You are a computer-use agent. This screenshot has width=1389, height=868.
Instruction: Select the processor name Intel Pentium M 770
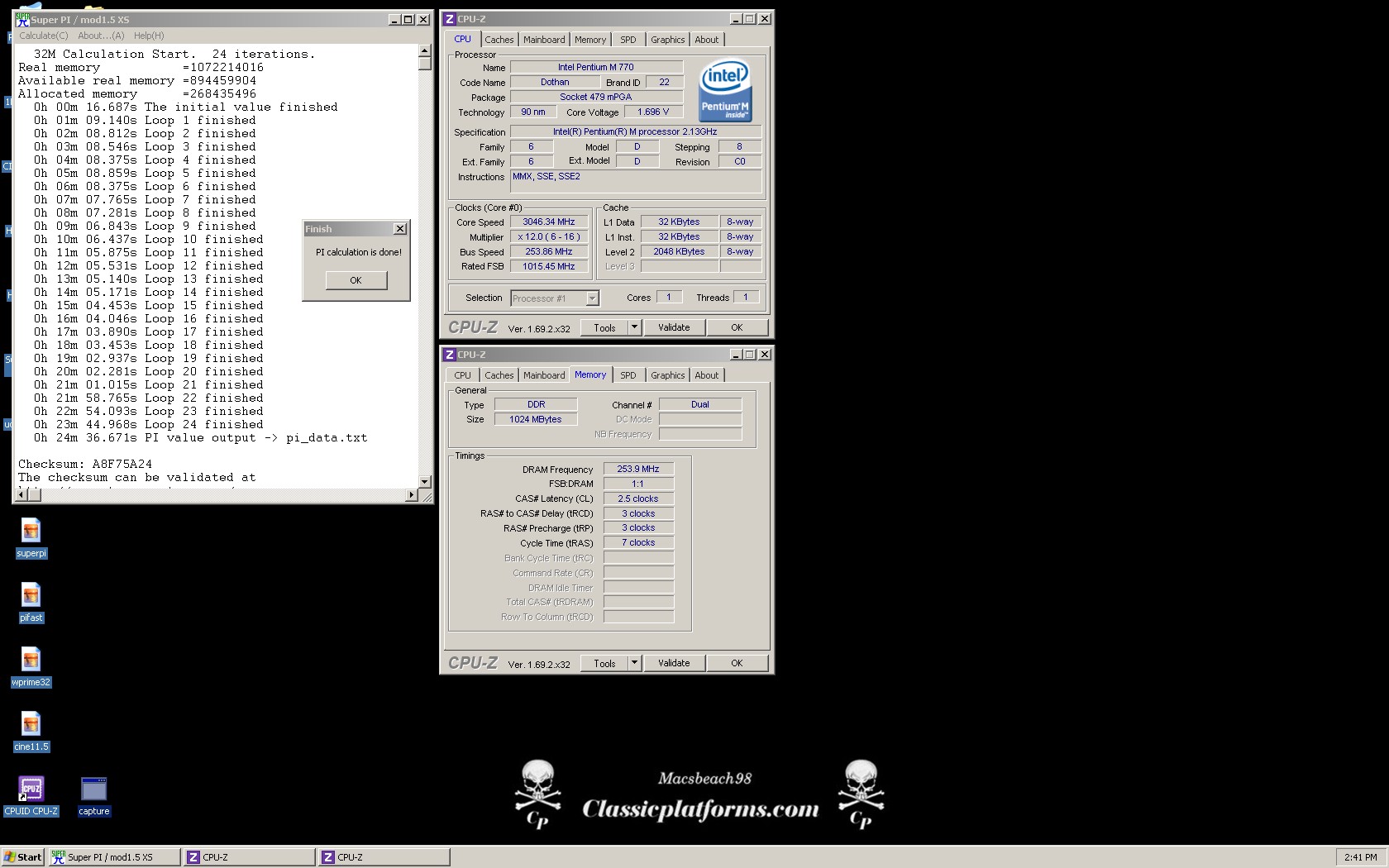pyautogui.click(x=596, y=67)
